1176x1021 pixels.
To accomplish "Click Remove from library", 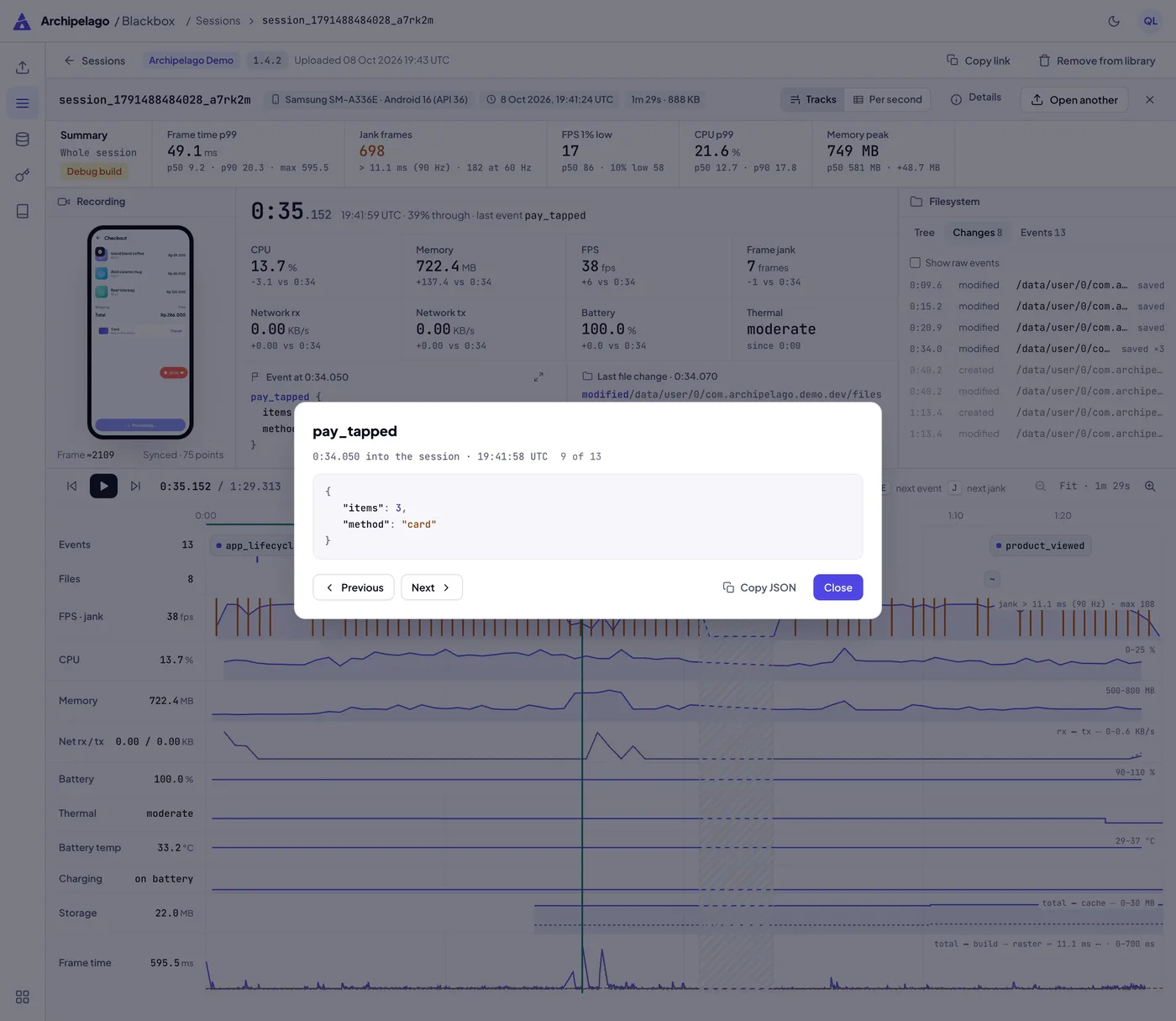I will click(x=1096, y=61).
